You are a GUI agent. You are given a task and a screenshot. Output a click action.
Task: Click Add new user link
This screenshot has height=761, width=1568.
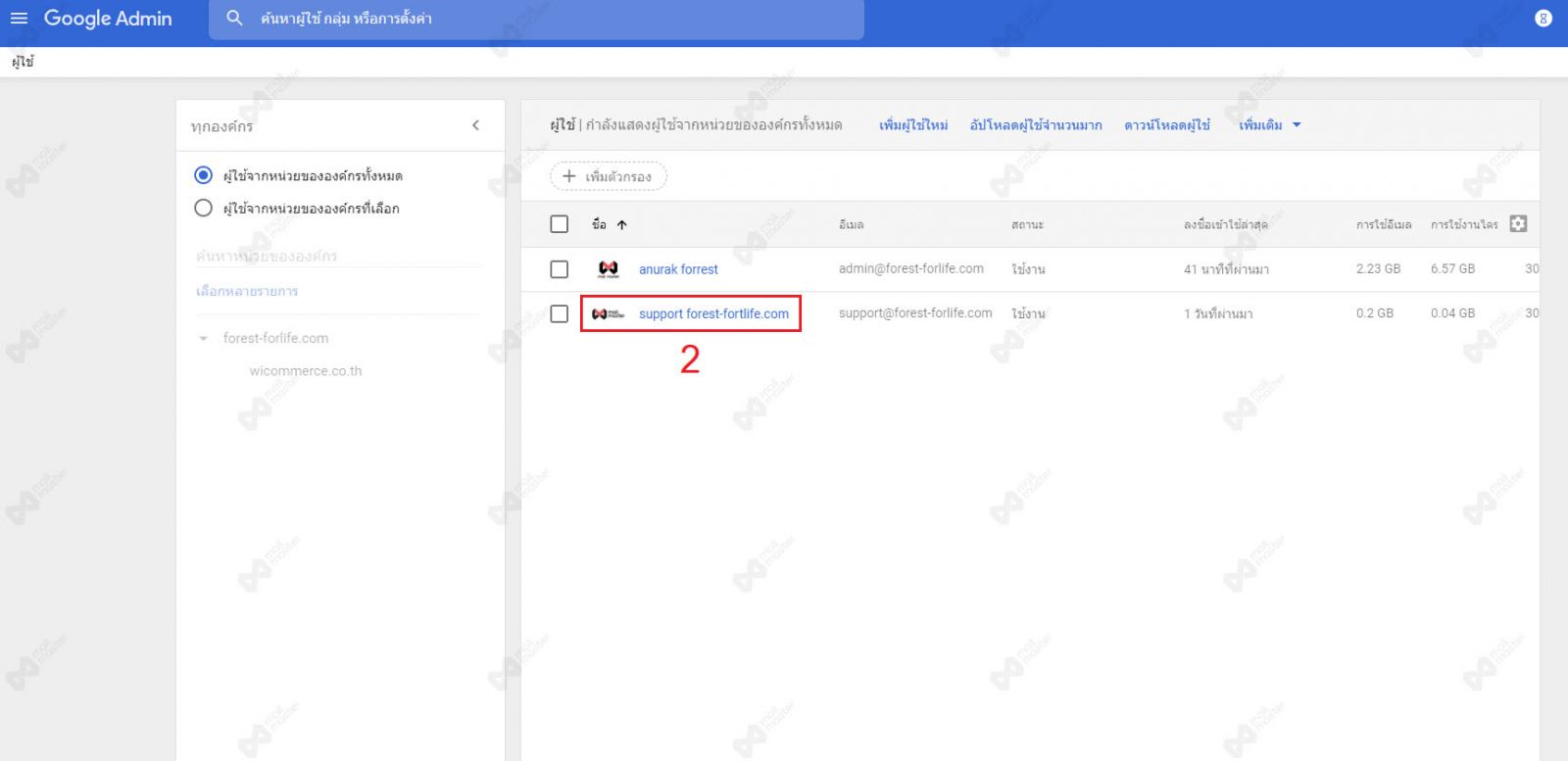coord(913,125)
